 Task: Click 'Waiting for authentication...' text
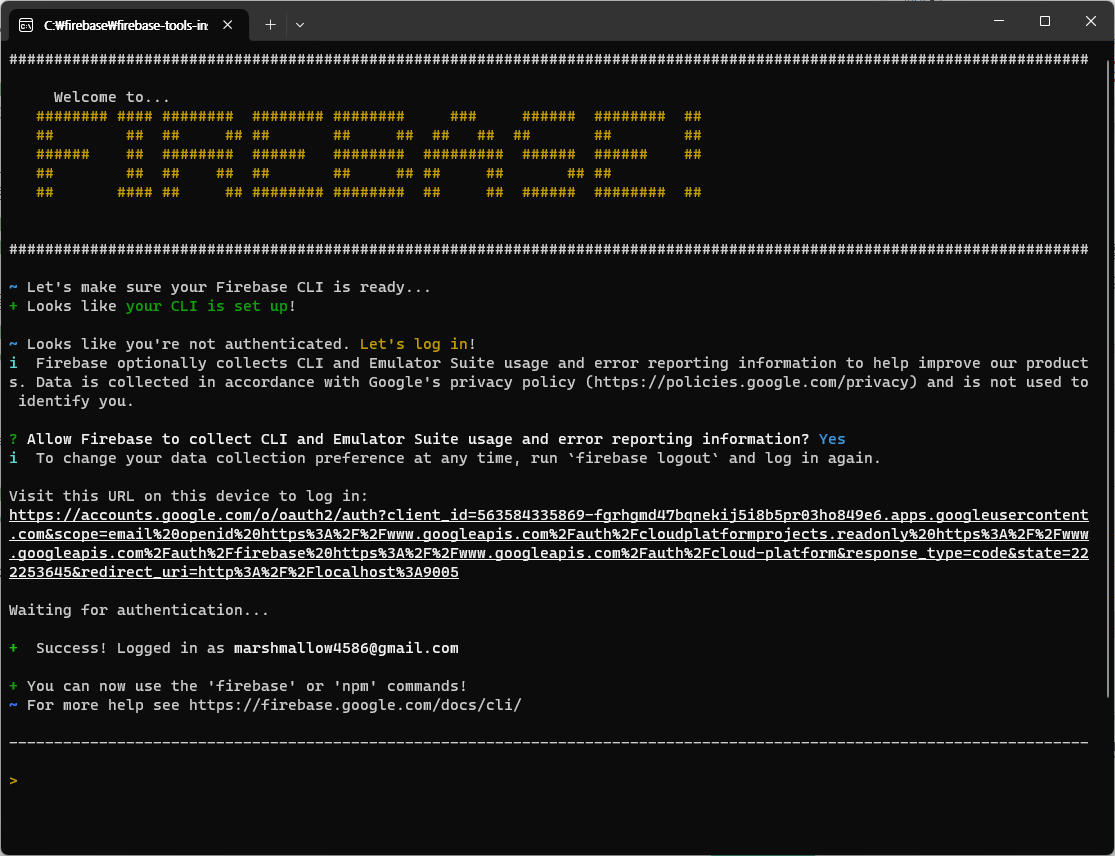click(139, 610)
